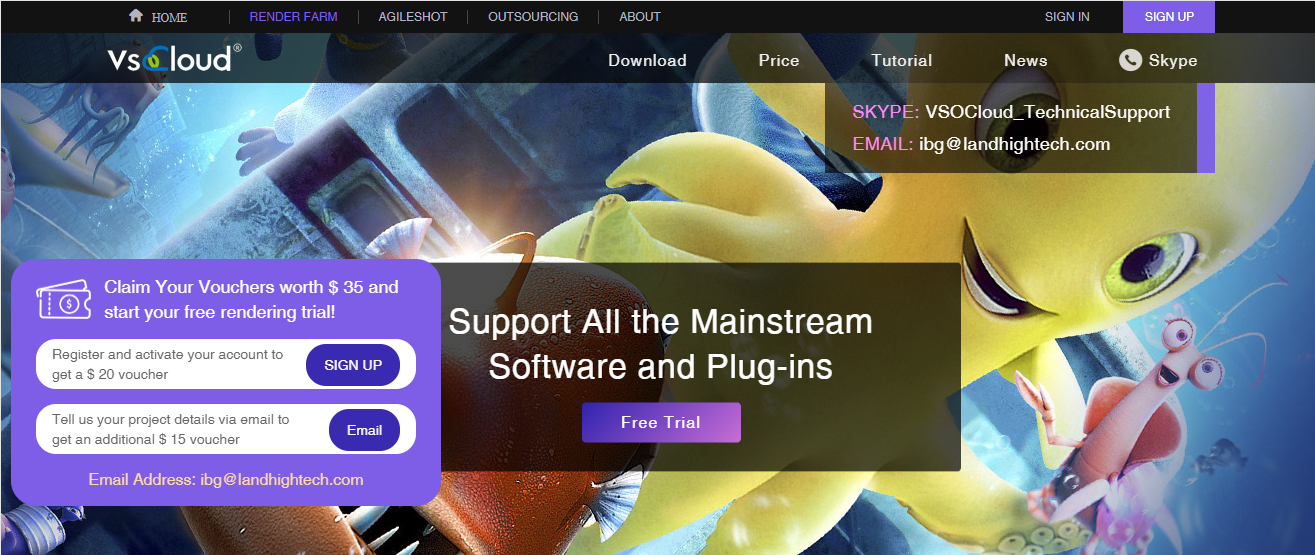Open the OUTSOURCING menu item
This screenshot has width=1315, height=555.
[x=533, y=17]
